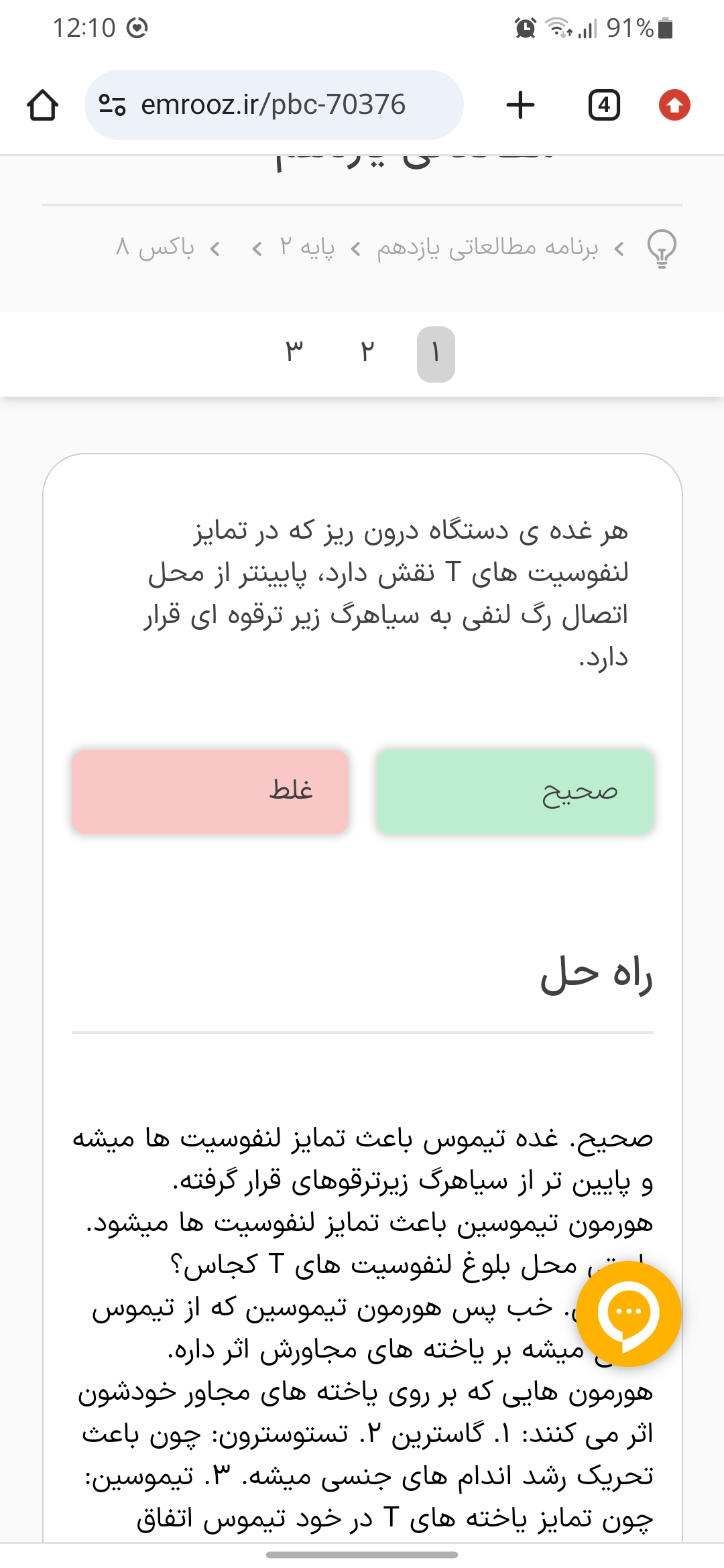Click chevron before باکس ۸ breadcrumb
Viewport: 724px width, 1568px height.
pos(215,249)
